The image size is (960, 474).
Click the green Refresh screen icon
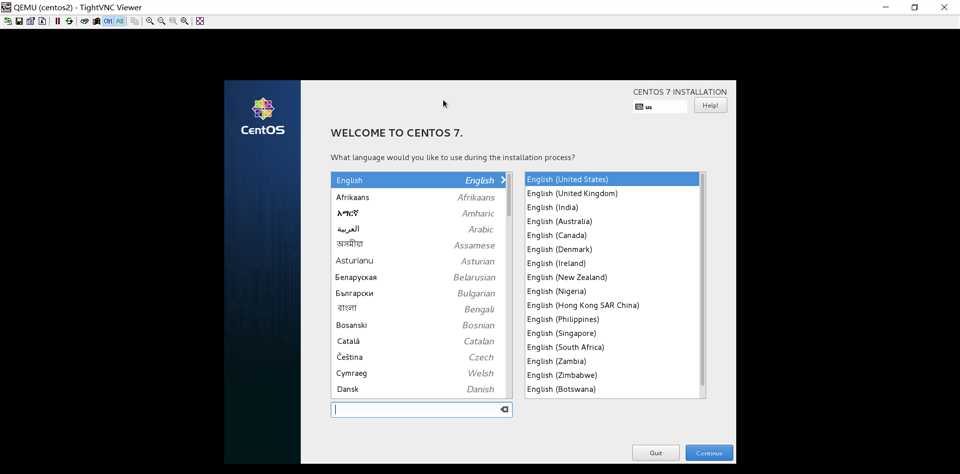69,21
